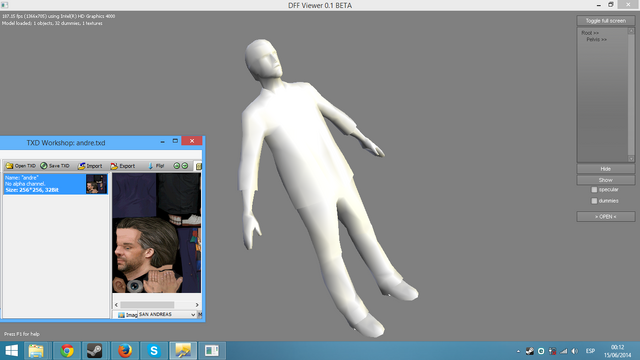Expand the Pelvis >> node

pos(596,40)
